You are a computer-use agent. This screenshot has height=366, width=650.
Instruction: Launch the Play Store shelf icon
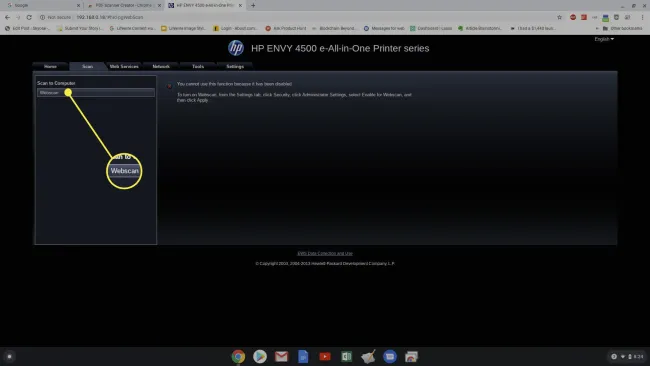coord(260,356)
